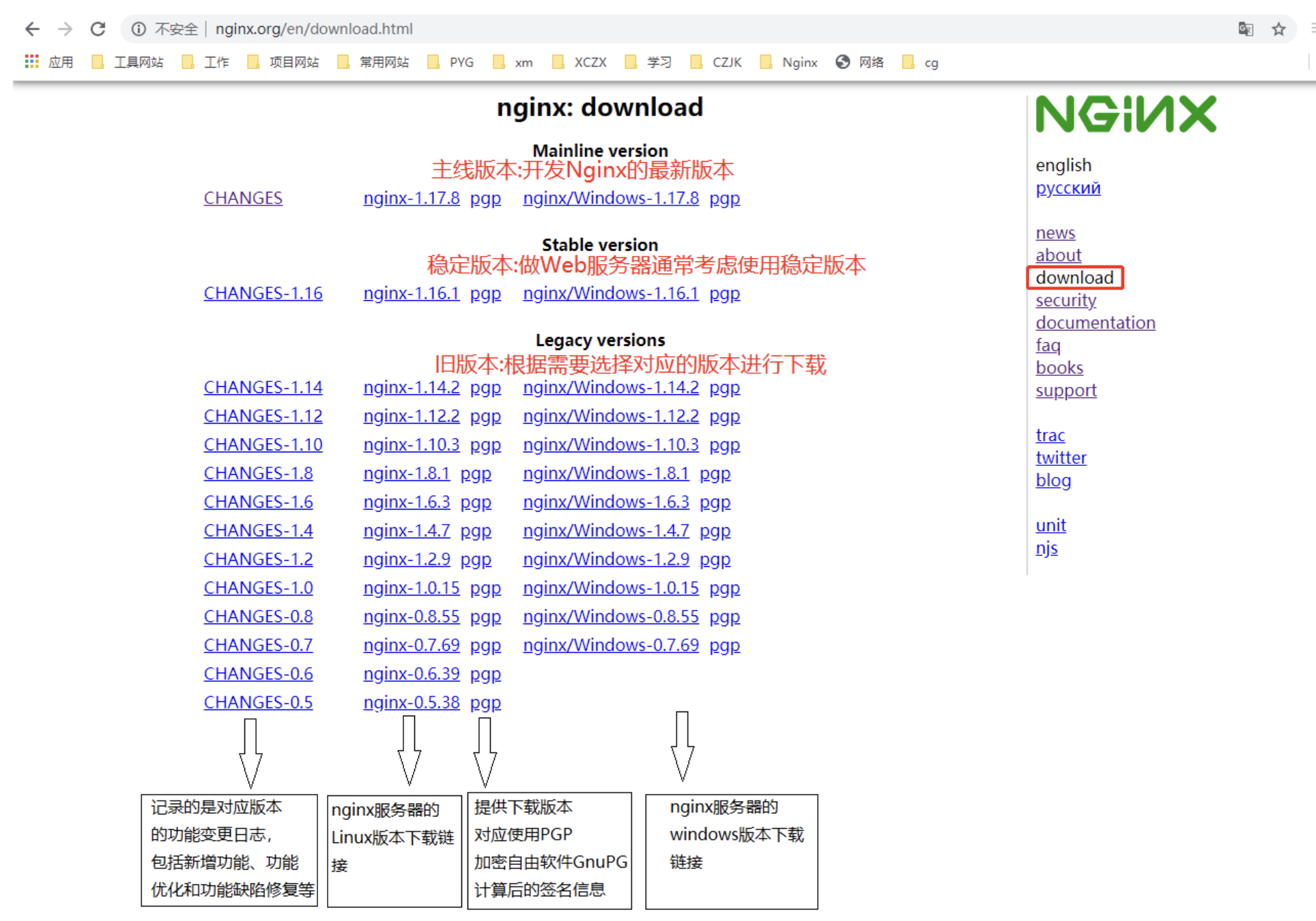1316x921 pixels.
Task: Download nginx/Windows-1.16.1
Action: coord(611,293)
